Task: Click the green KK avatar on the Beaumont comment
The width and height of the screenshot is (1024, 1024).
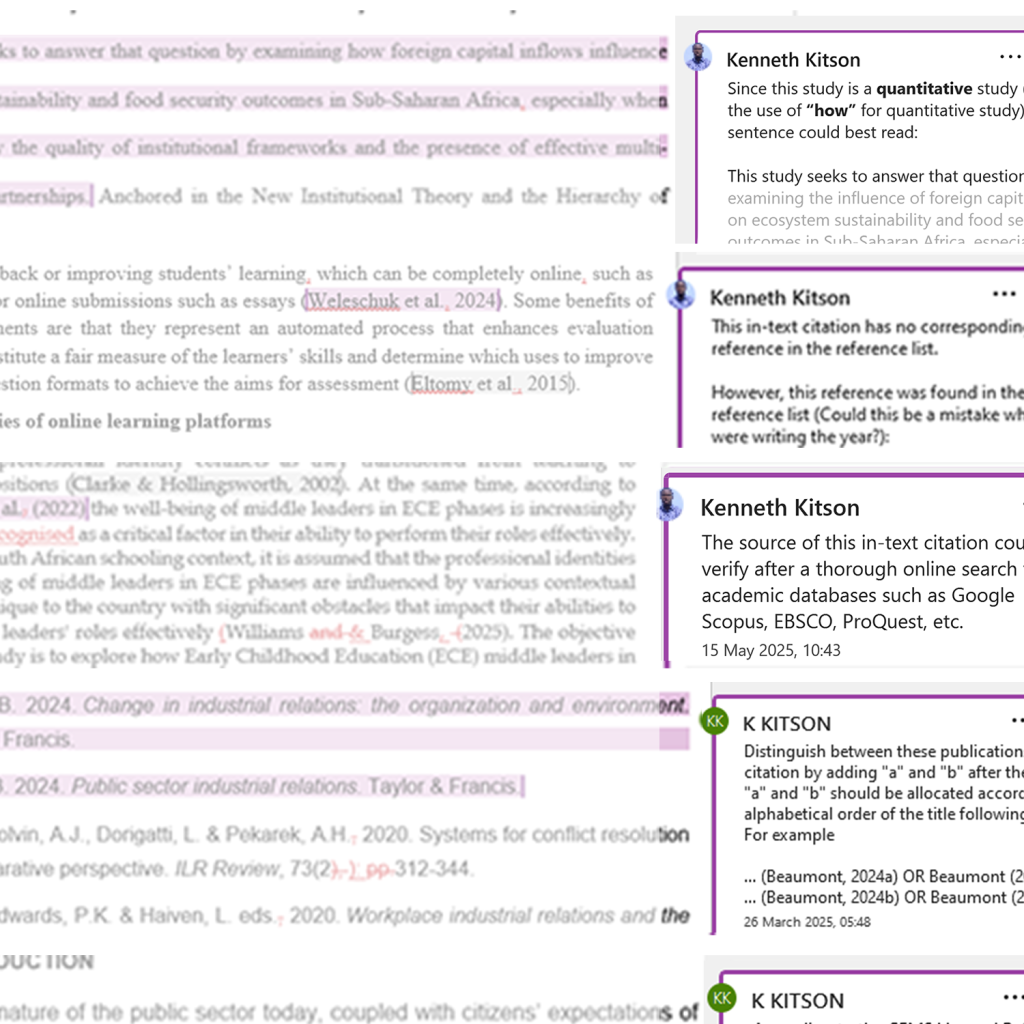Action: point(716,722)
